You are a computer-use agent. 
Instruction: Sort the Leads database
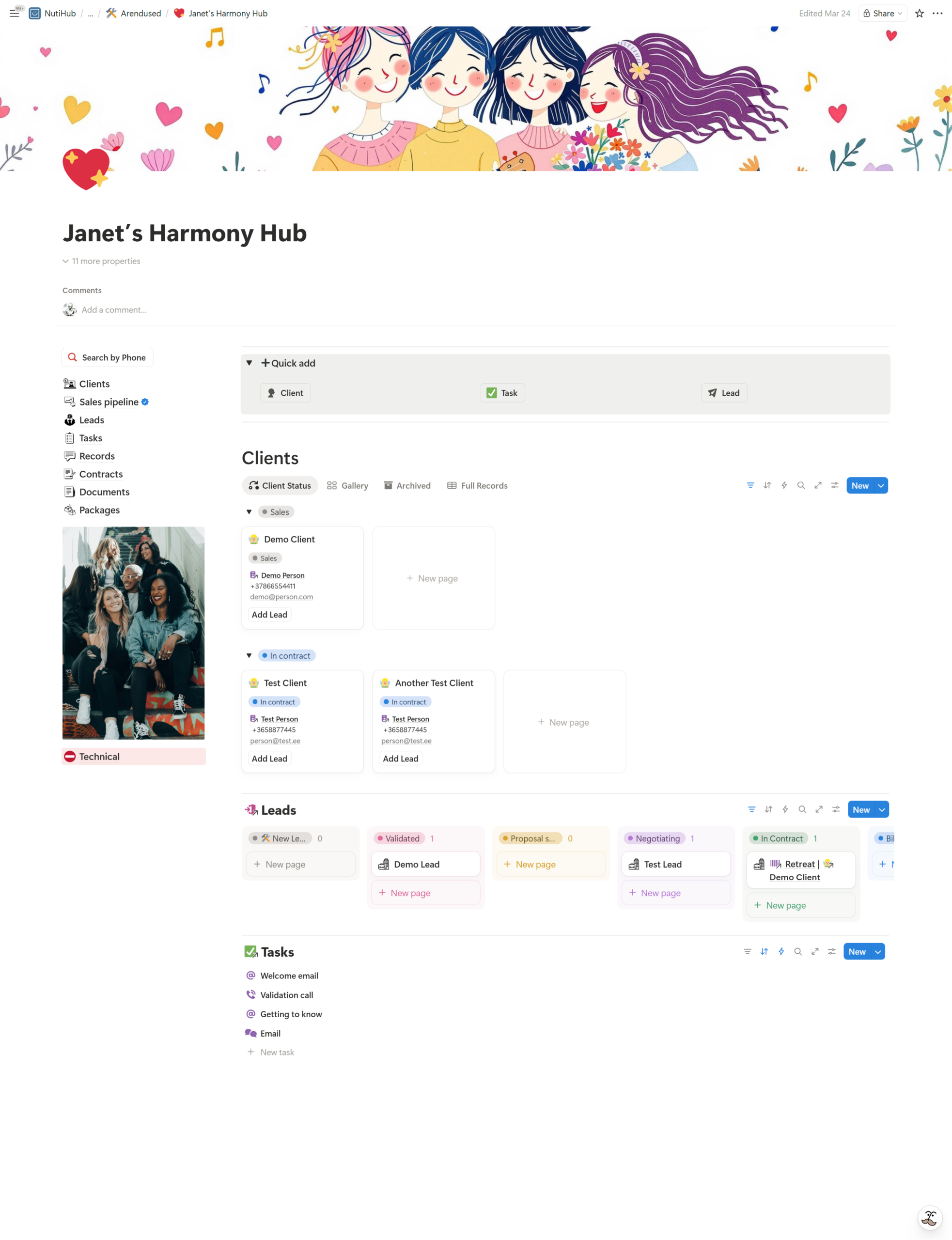[x=768, y=809]
